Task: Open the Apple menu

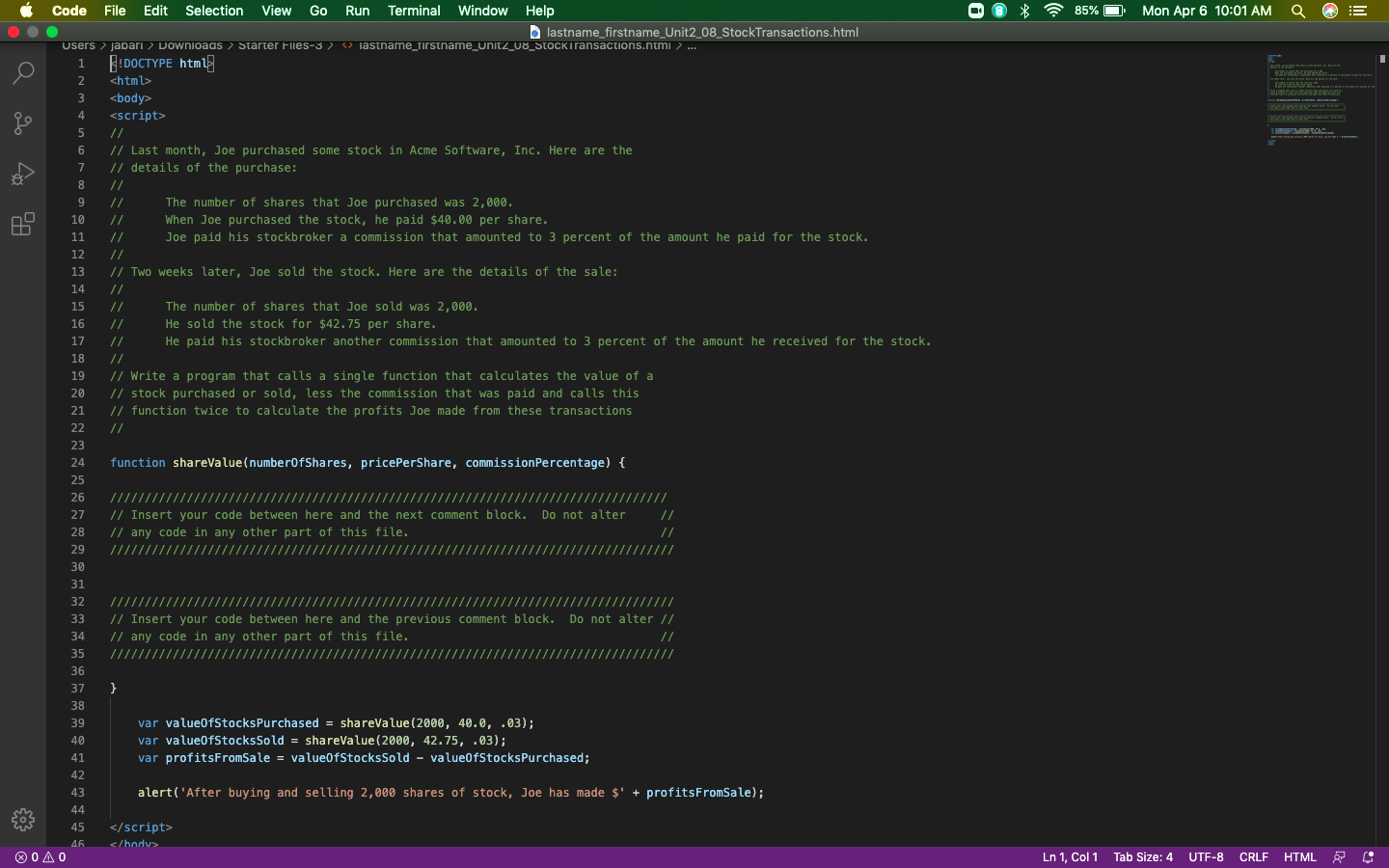Action: [26, 11]
